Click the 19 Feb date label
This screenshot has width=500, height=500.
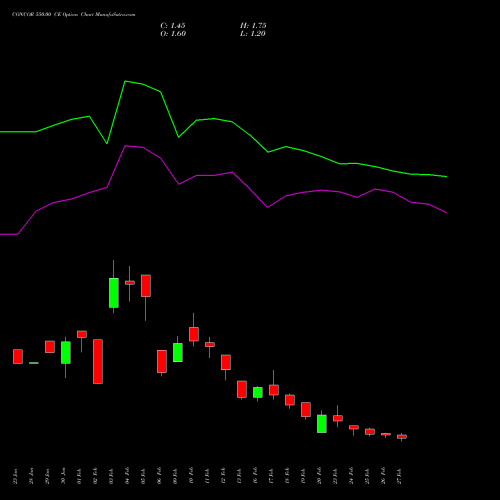point(303,476)
